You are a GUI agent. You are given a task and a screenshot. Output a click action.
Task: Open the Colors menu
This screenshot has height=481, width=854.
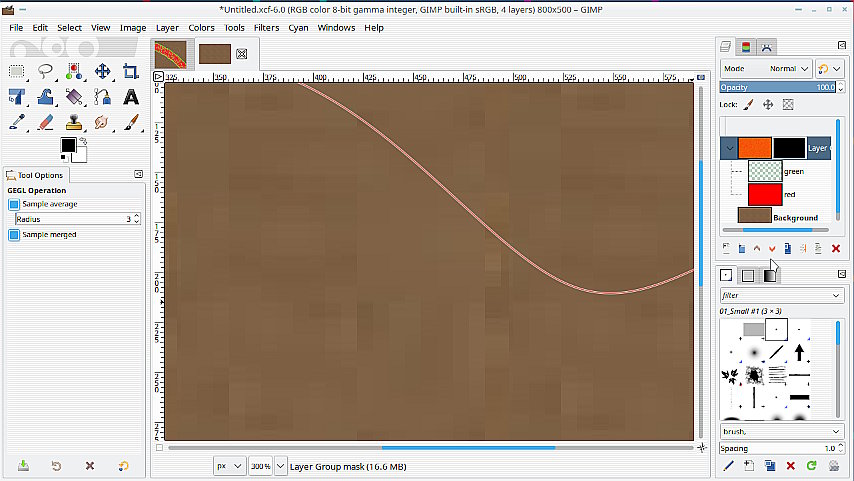click(x=202, y=28)
